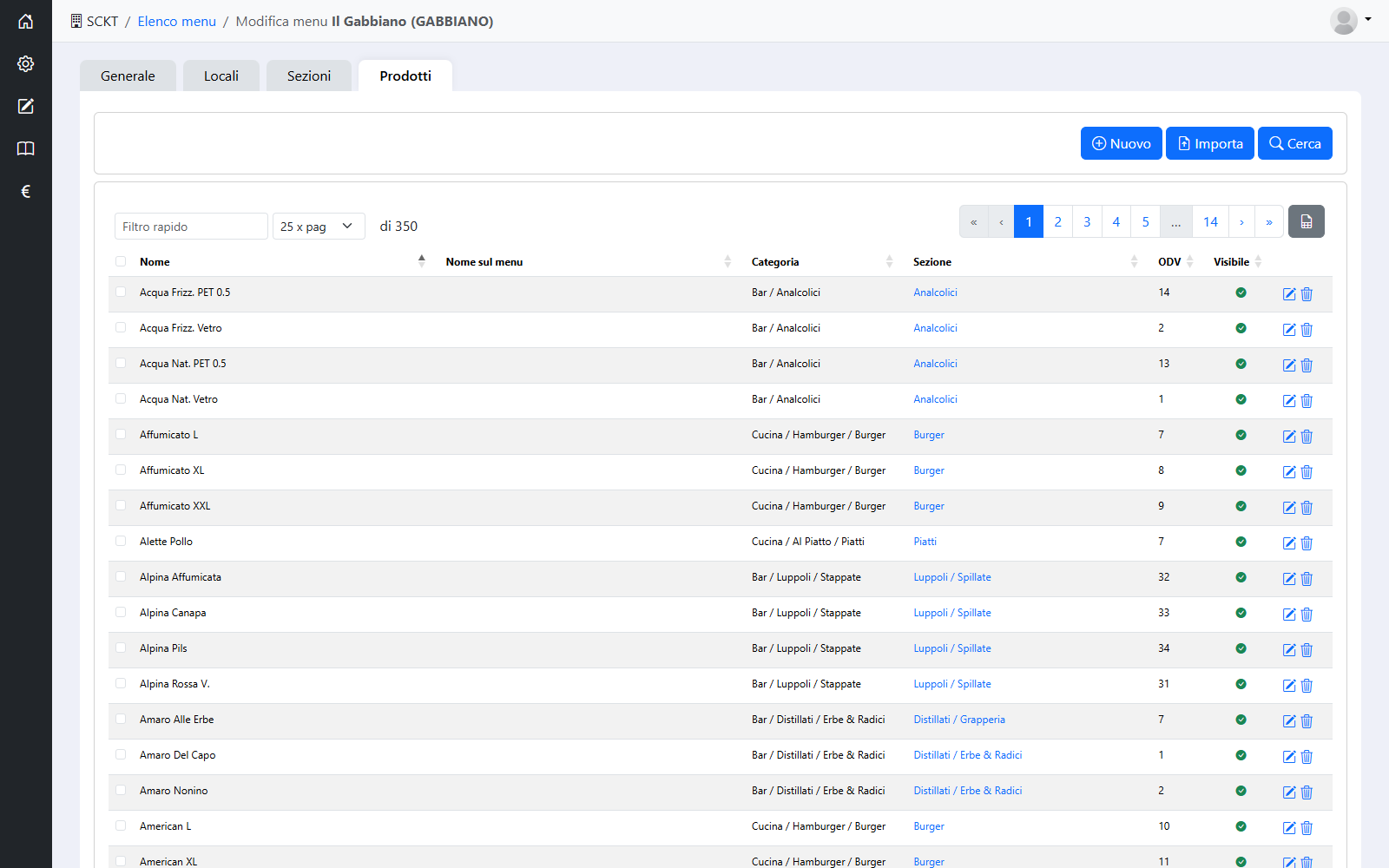The image size is (1389, 868).
Task: Click the export document icon button
Action: click(1307, 222)
